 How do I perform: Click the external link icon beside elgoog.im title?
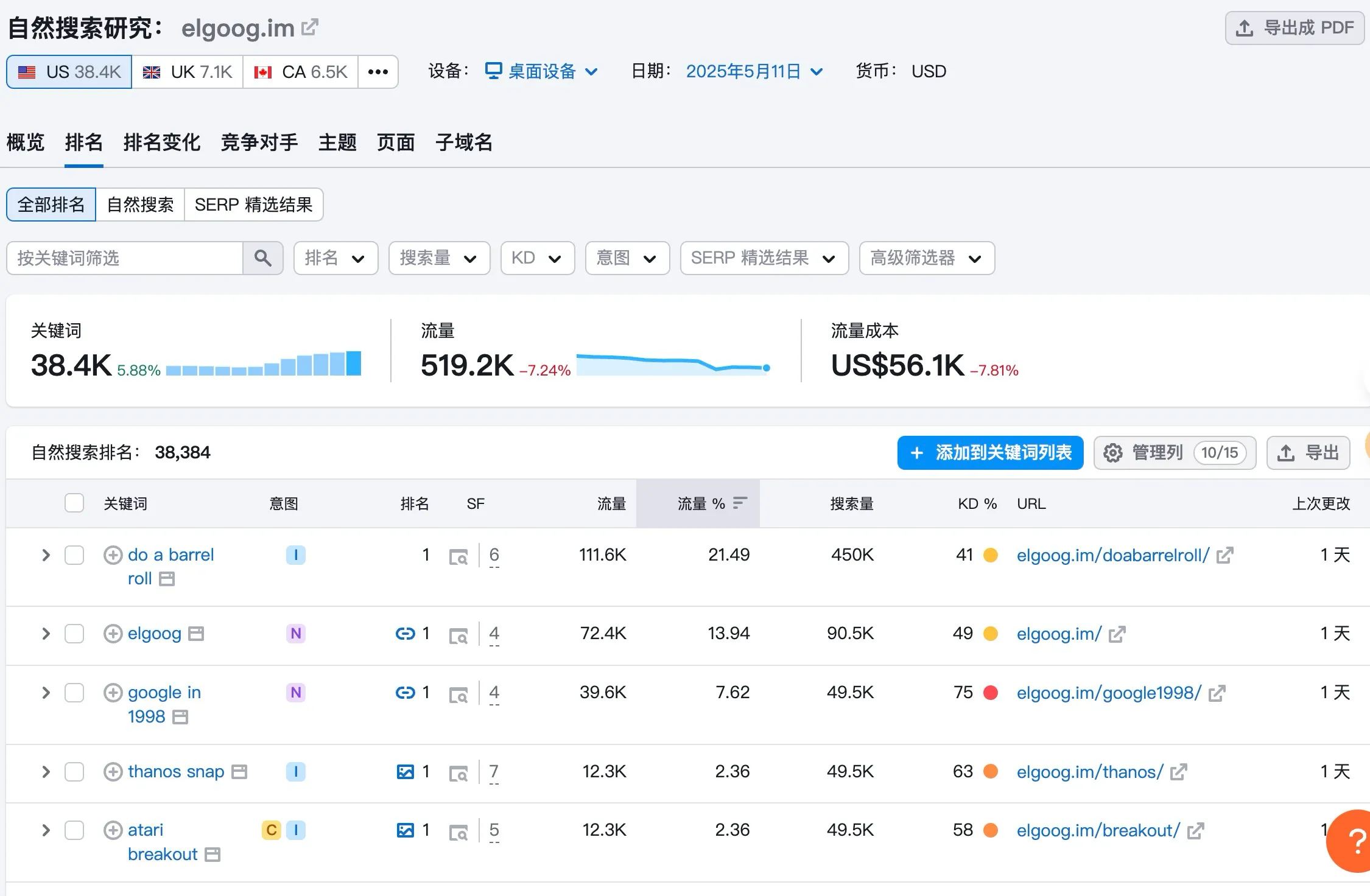point(311,26)
